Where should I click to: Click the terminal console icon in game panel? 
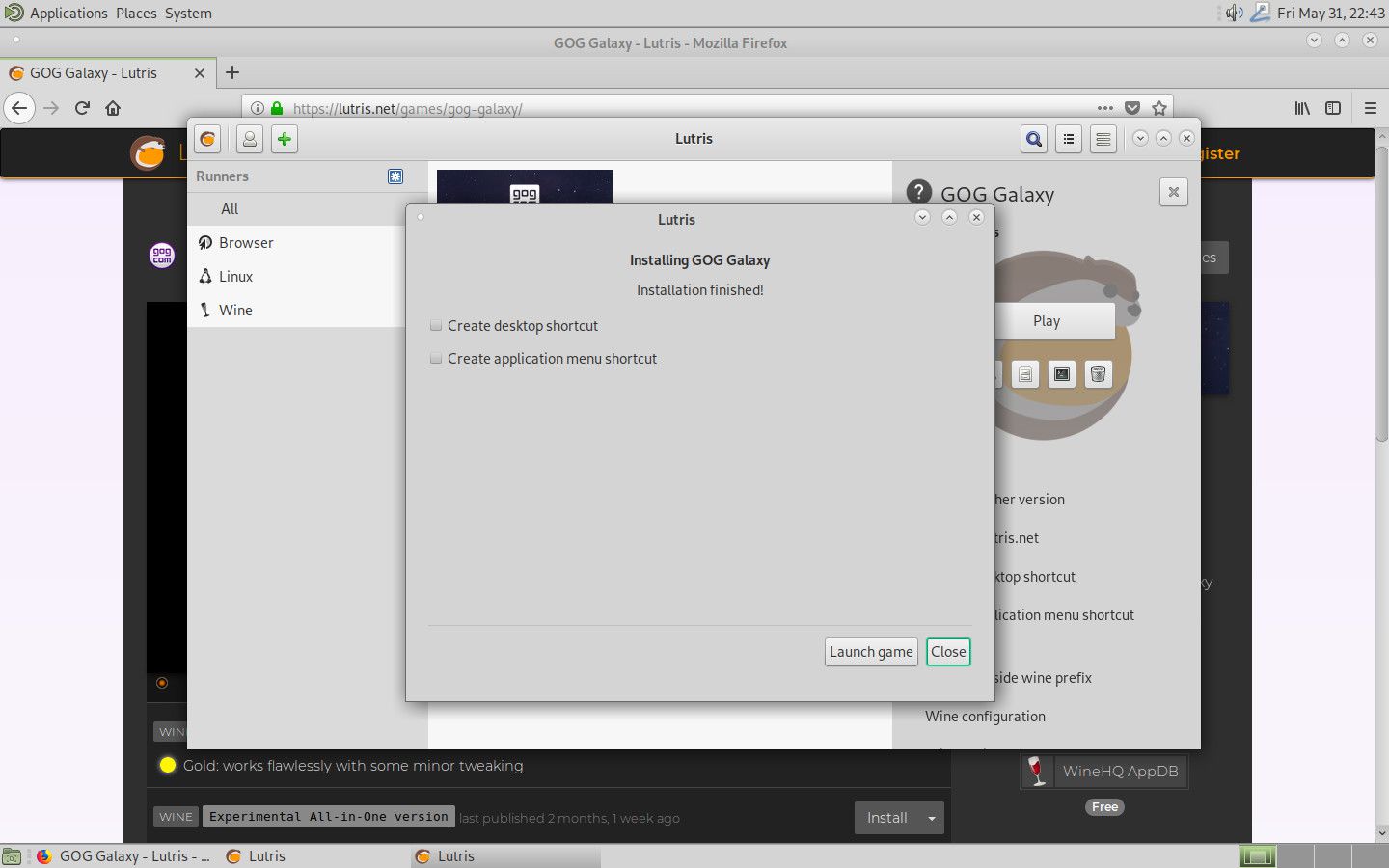[x=1062, y=374]
